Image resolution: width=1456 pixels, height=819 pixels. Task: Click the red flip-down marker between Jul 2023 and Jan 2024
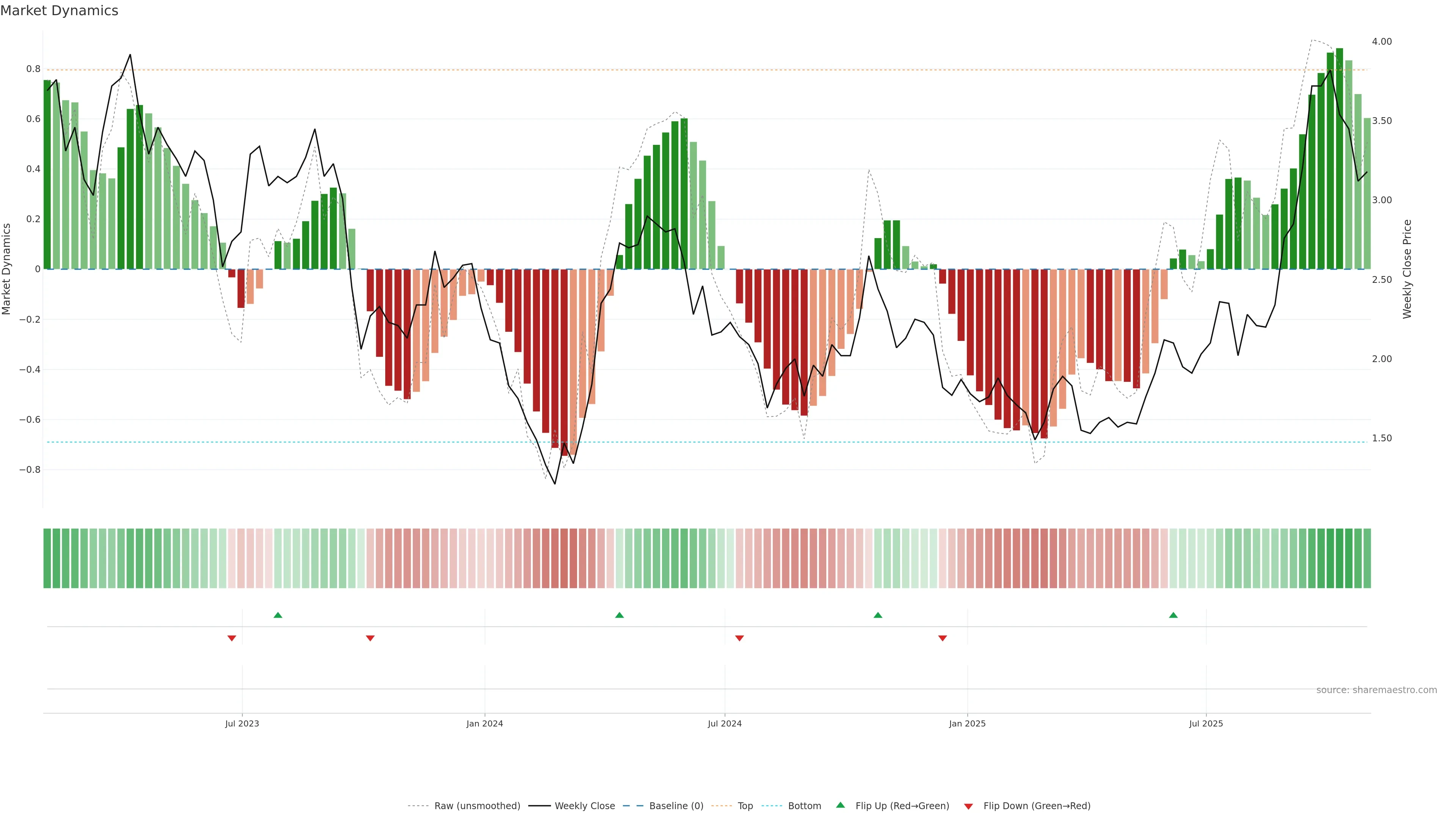[370, 638]
